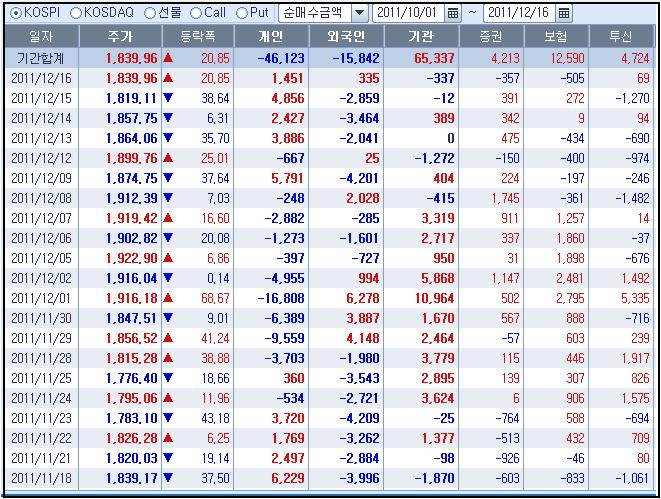
Task: Click the up arrow icon for 2011/11/22
Action: [x=168, y=438]
